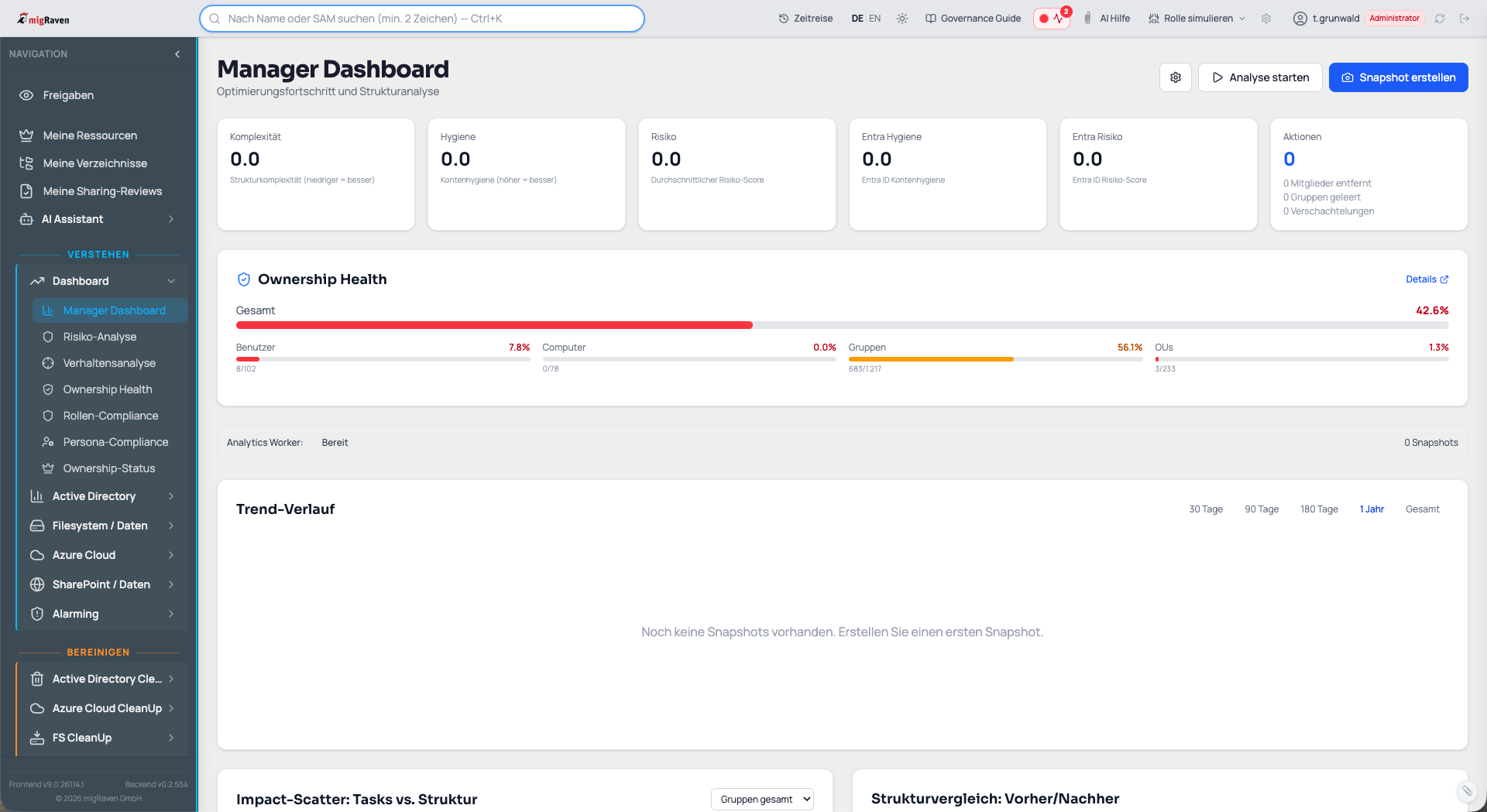Open AI Hilfe assistant
The width and height of the screenshot is (1487, 812).
click(1107, 19)
